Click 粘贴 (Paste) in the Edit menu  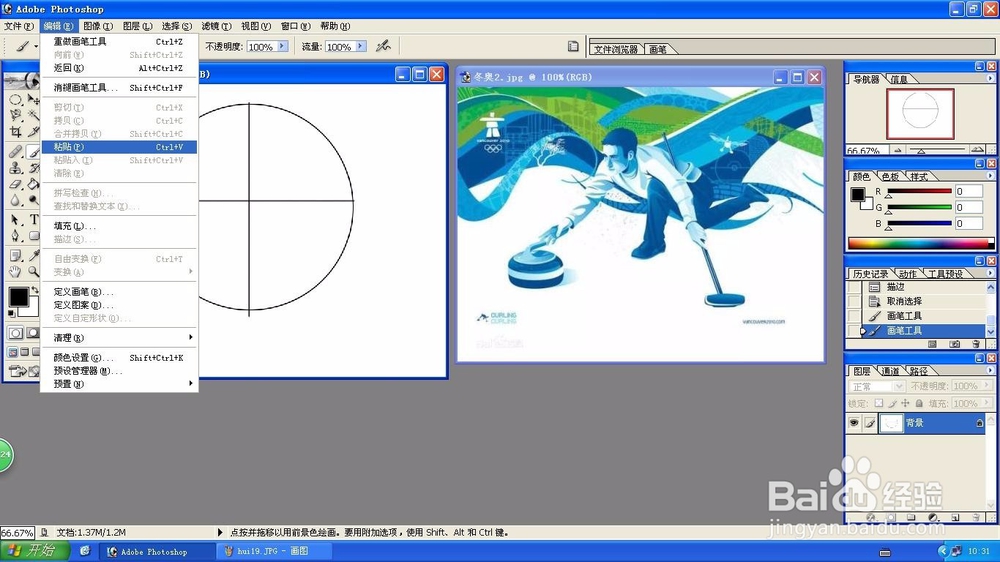(x=119, y=147)
